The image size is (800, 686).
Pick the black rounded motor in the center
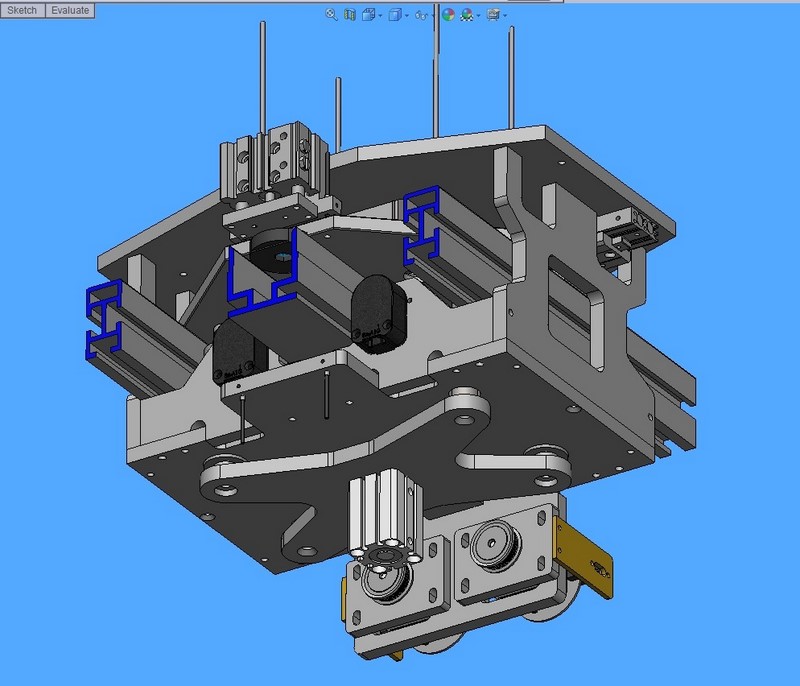(x=375, y=312)
